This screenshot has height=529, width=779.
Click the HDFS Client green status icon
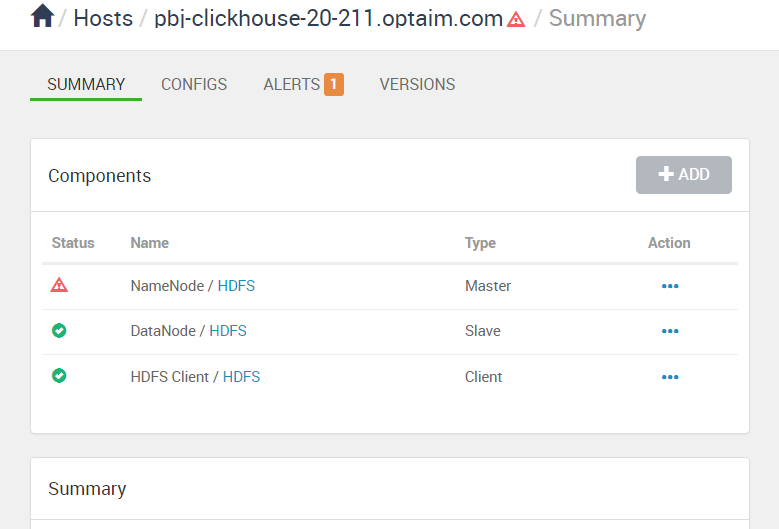[59, 376]
